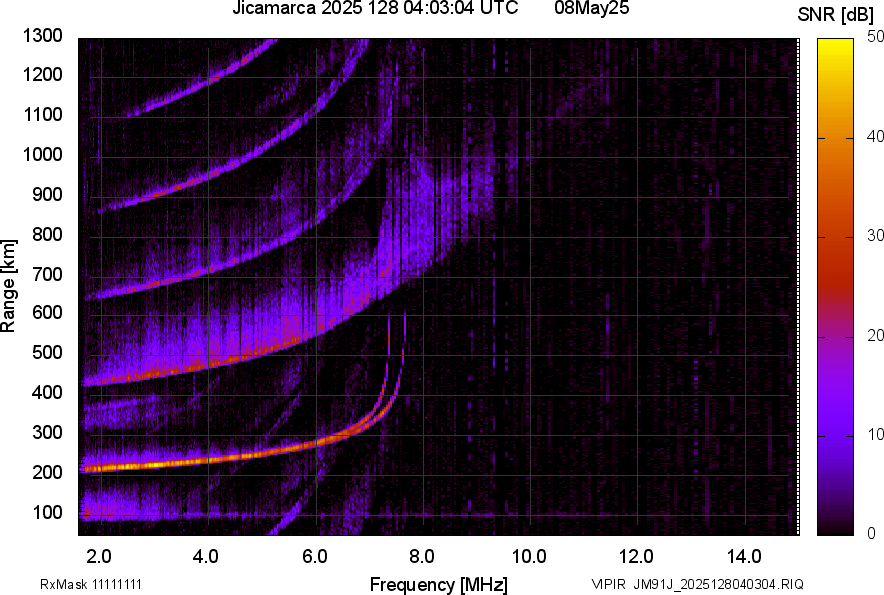Click the range tick label '300'
Viewport: 884px width, 595px height.
(x=47, y=432)
